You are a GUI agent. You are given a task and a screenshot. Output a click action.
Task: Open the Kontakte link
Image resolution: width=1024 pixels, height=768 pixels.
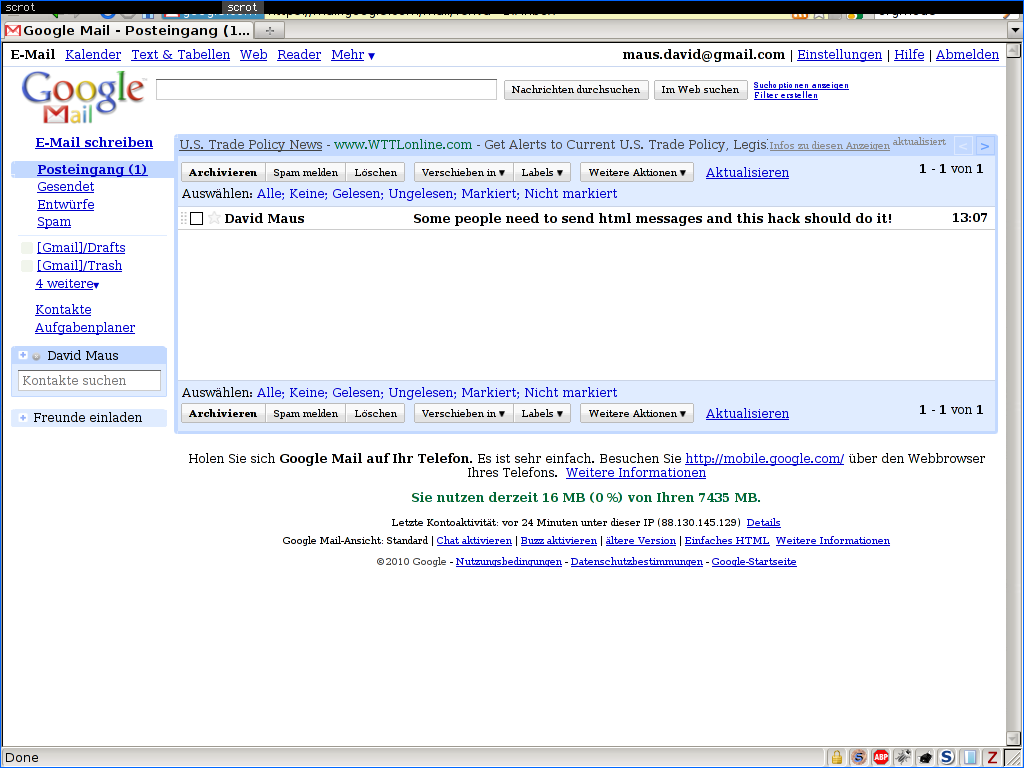(63, 310)
